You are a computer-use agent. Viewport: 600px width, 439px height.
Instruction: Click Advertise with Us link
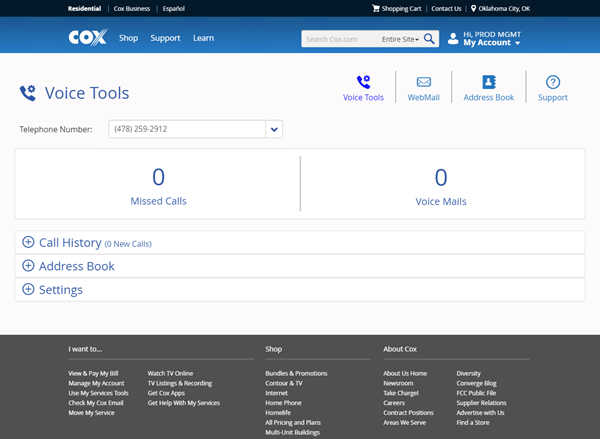point(480,413)
